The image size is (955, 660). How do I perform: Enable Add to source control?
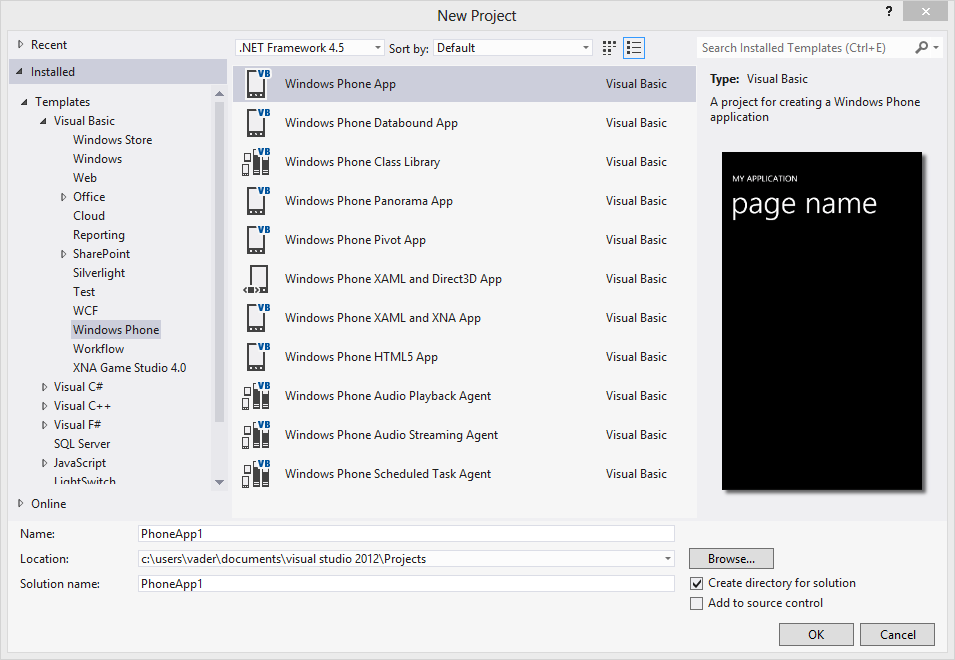(x=696, y=603)
